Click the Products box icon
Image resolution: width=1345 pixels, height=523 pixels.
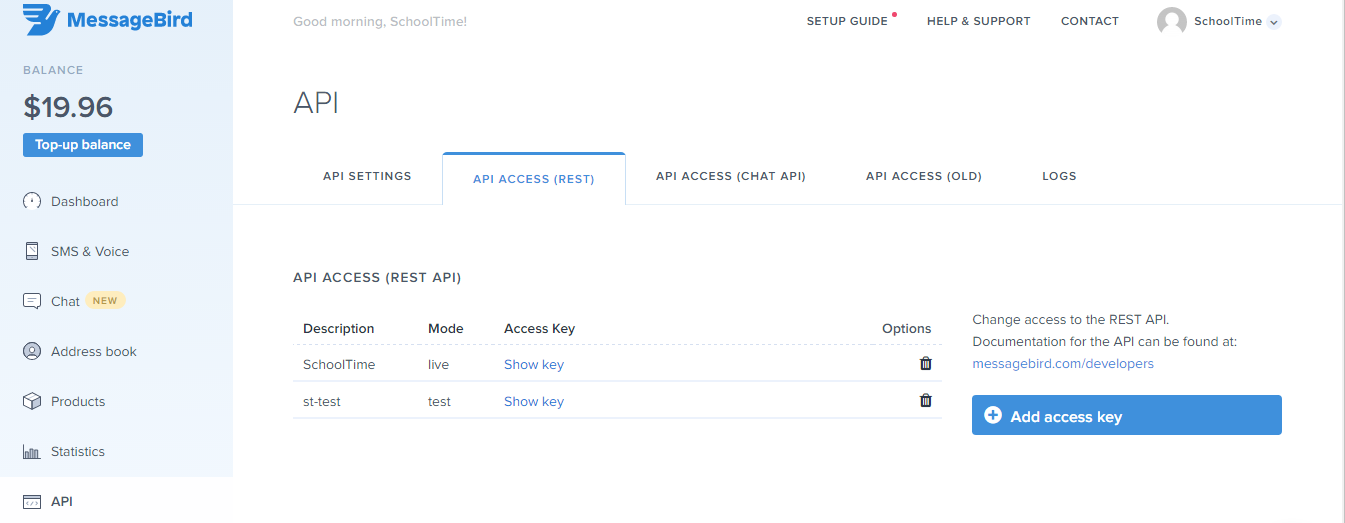[x=32, y=401]
